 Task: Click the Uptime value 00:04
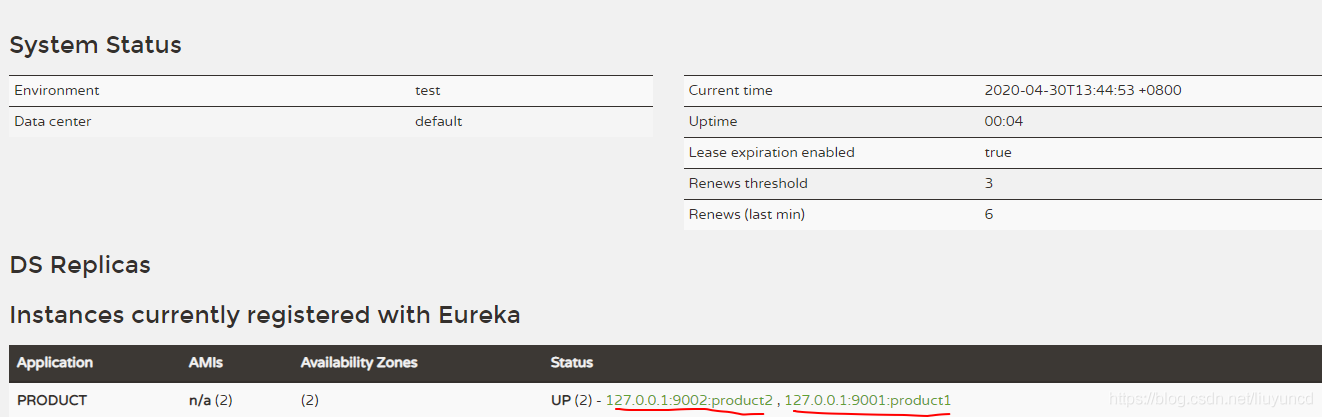click(1003, 121)
